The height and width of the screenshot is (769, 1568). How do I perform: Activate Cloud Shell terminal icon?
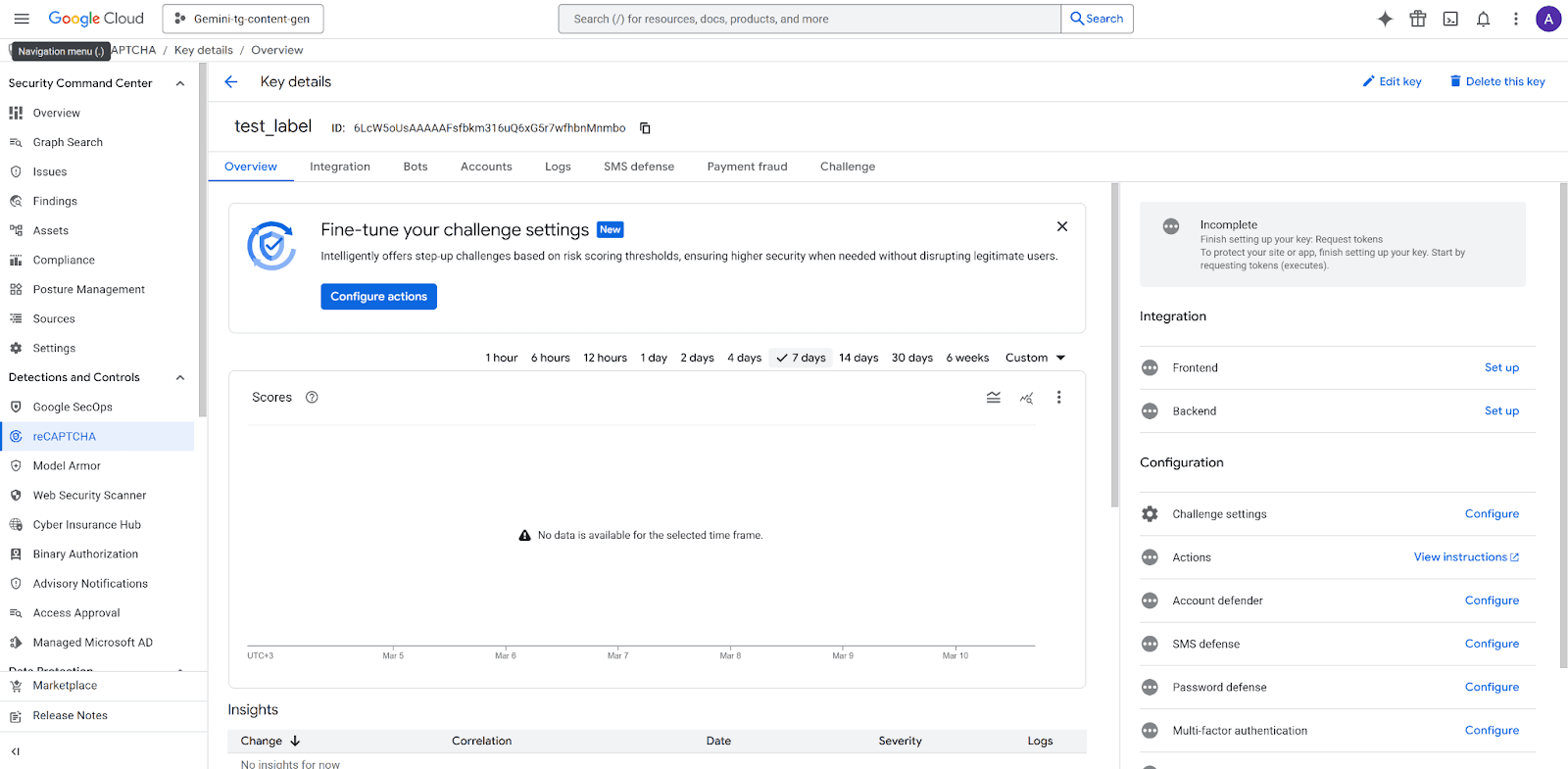tap(1450, 19)
